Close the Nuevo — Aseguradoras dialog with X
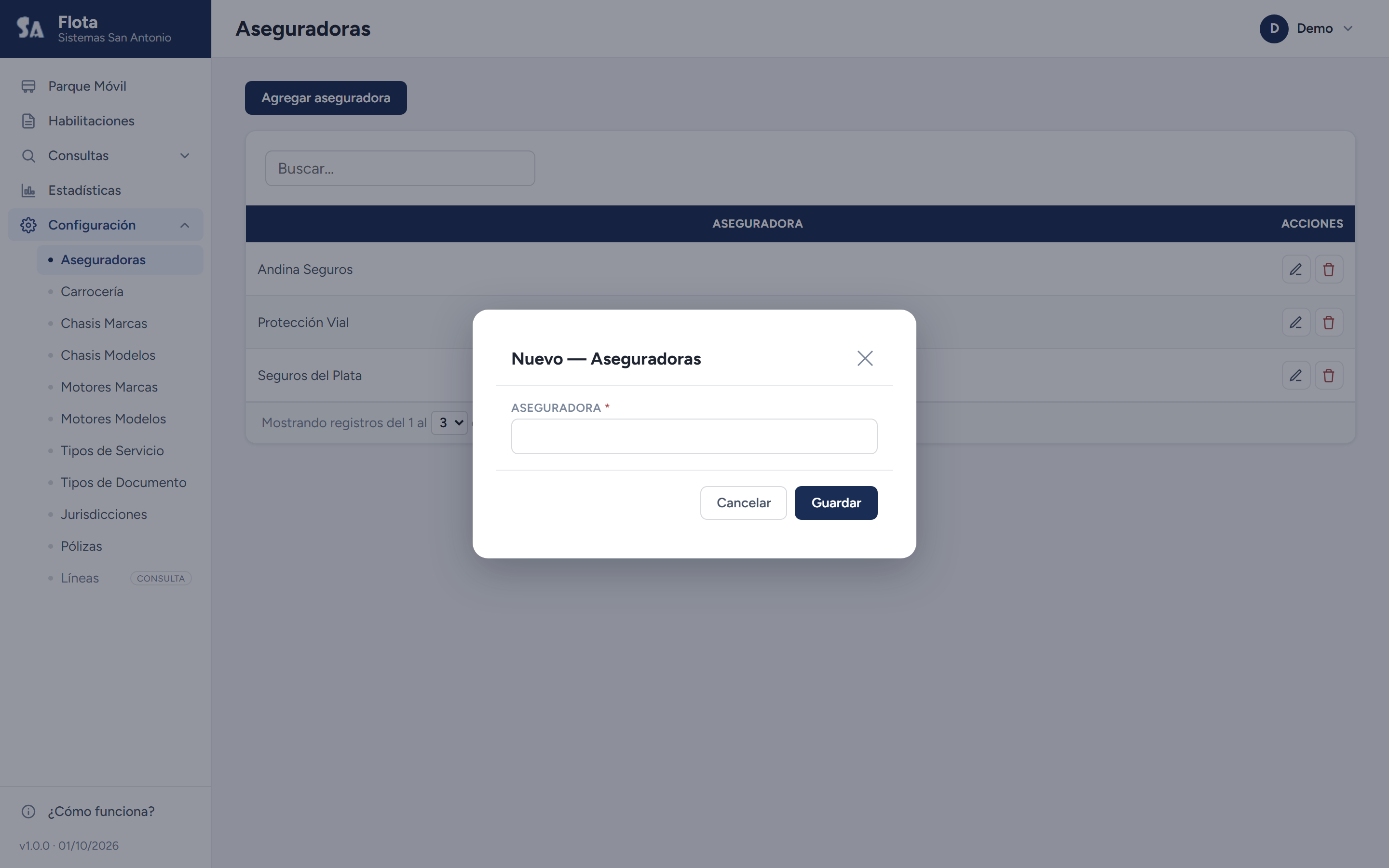Image resolution: width=1389 pixels, height=868 pixels. (x=865, y=358)
